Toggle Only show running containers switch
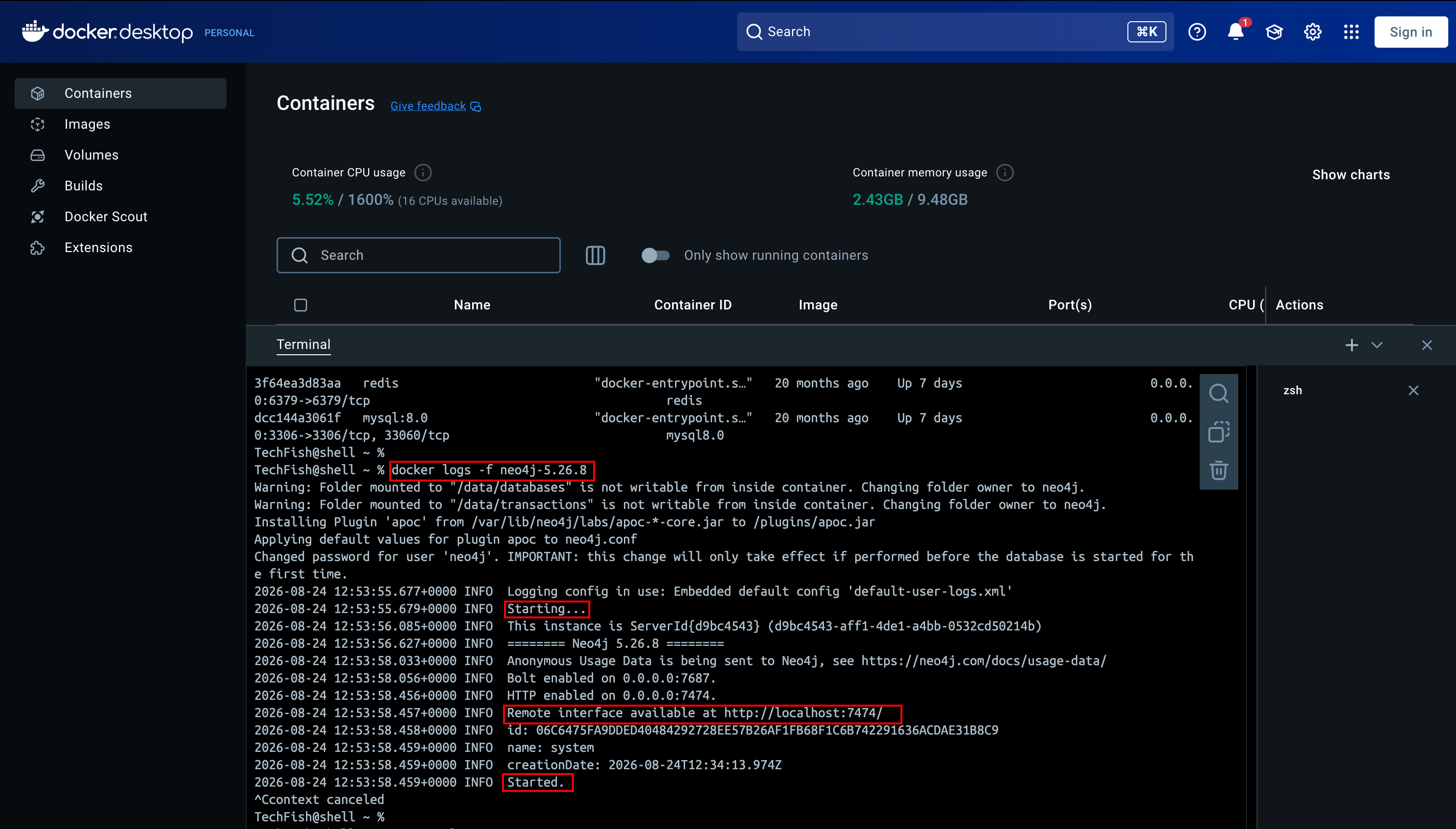Image resolution: width=1456 pixels, height=829 pixels. coord(655,255)
